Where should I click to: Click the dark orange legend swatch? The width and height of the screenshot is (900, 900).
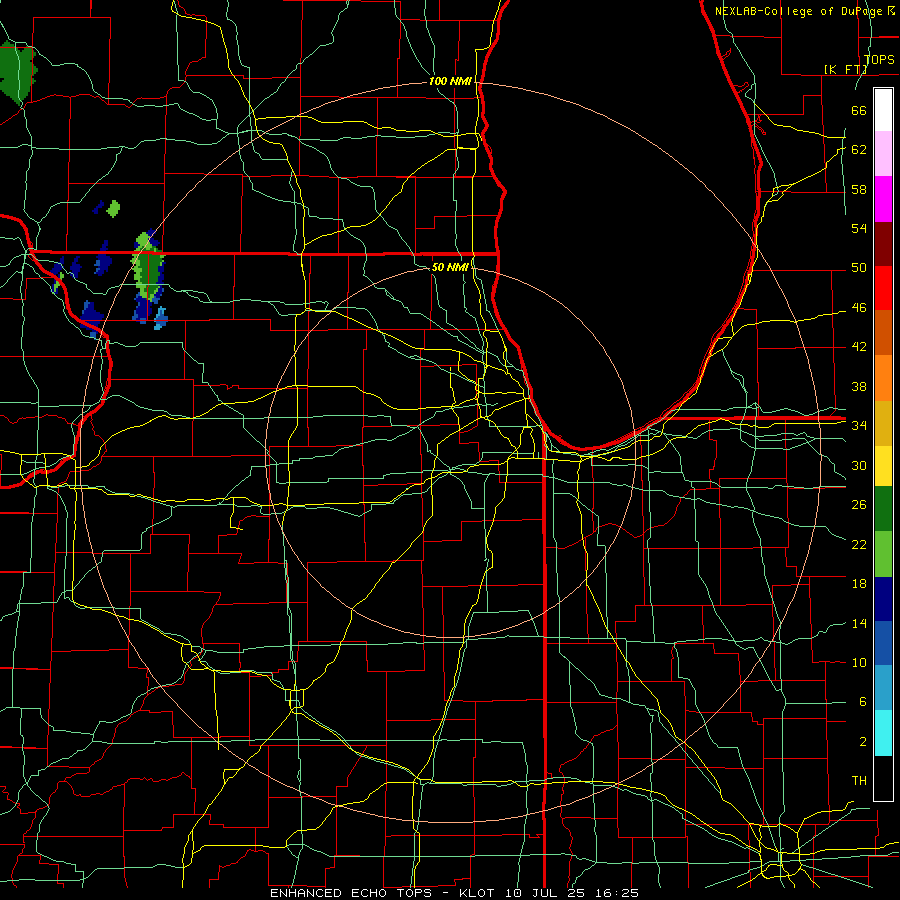(883, 332)
